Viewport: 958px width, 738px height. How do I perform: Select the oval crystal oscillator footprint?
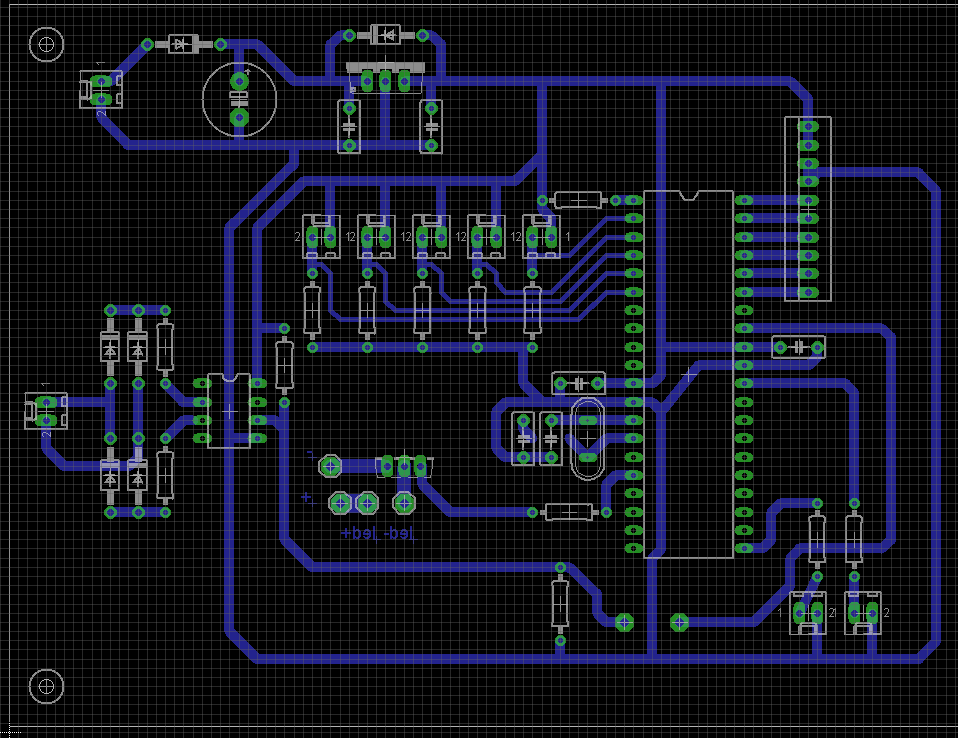[586, 437]
